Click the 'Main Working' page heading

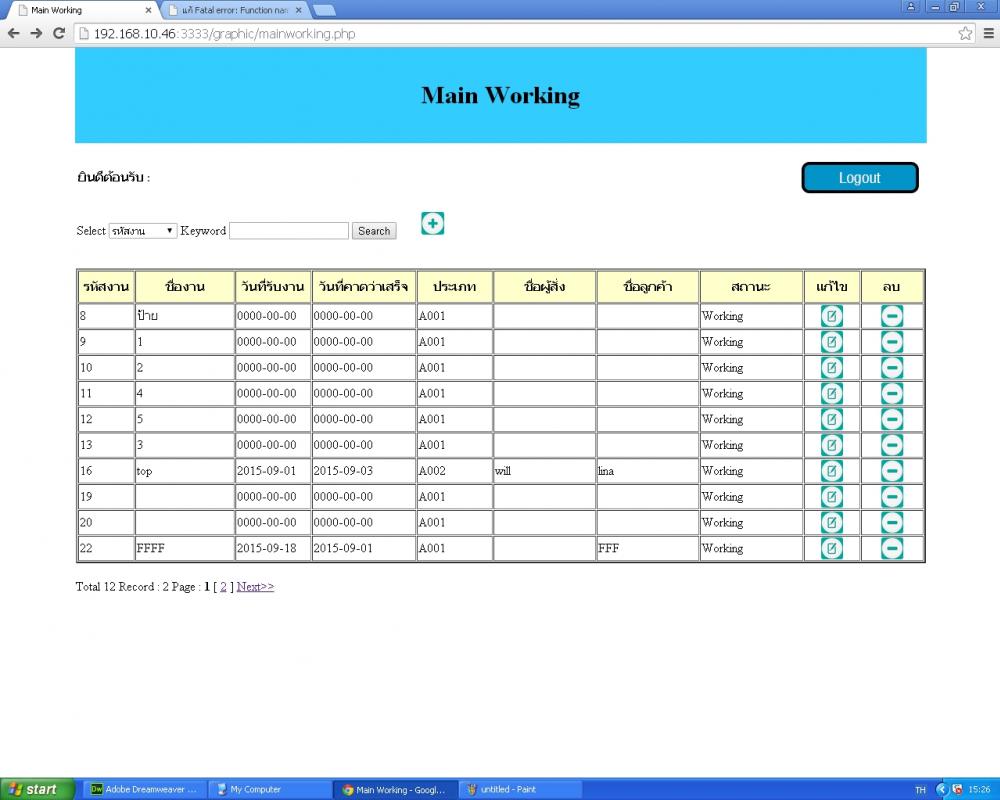501,95
